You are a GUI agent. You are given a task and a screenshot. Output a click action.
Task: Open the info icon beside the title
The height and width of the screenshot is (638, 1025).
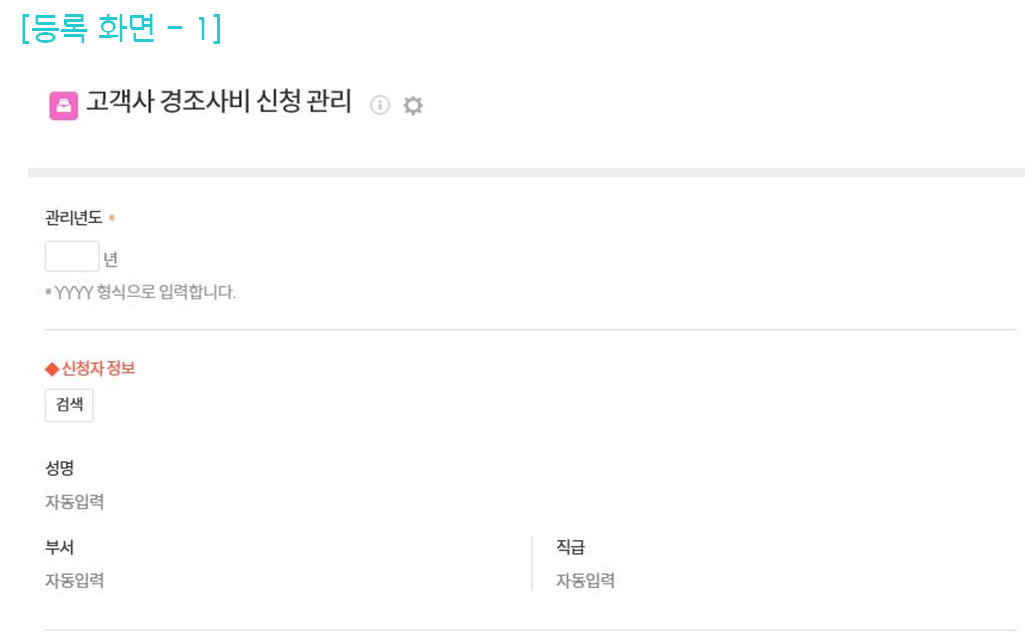point(380,105)
